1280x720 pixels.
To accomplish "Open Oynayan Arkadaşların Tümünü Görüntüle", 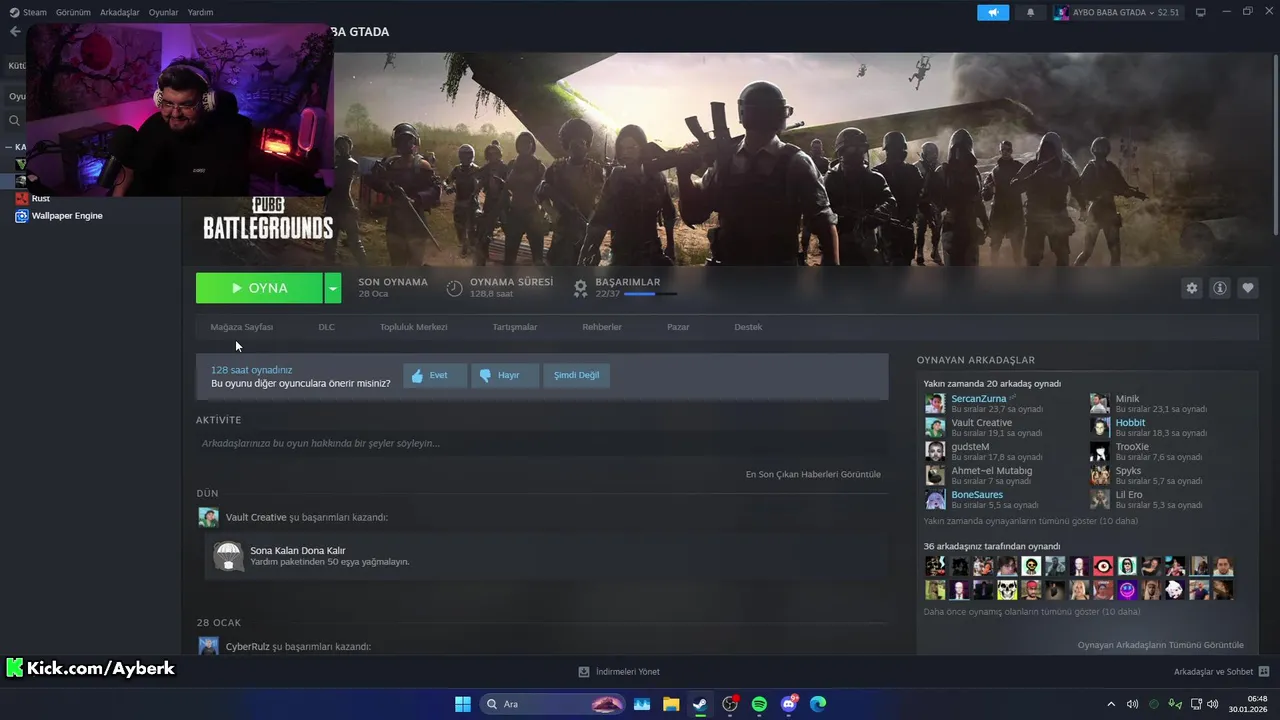I will (x=1161, y=645).
